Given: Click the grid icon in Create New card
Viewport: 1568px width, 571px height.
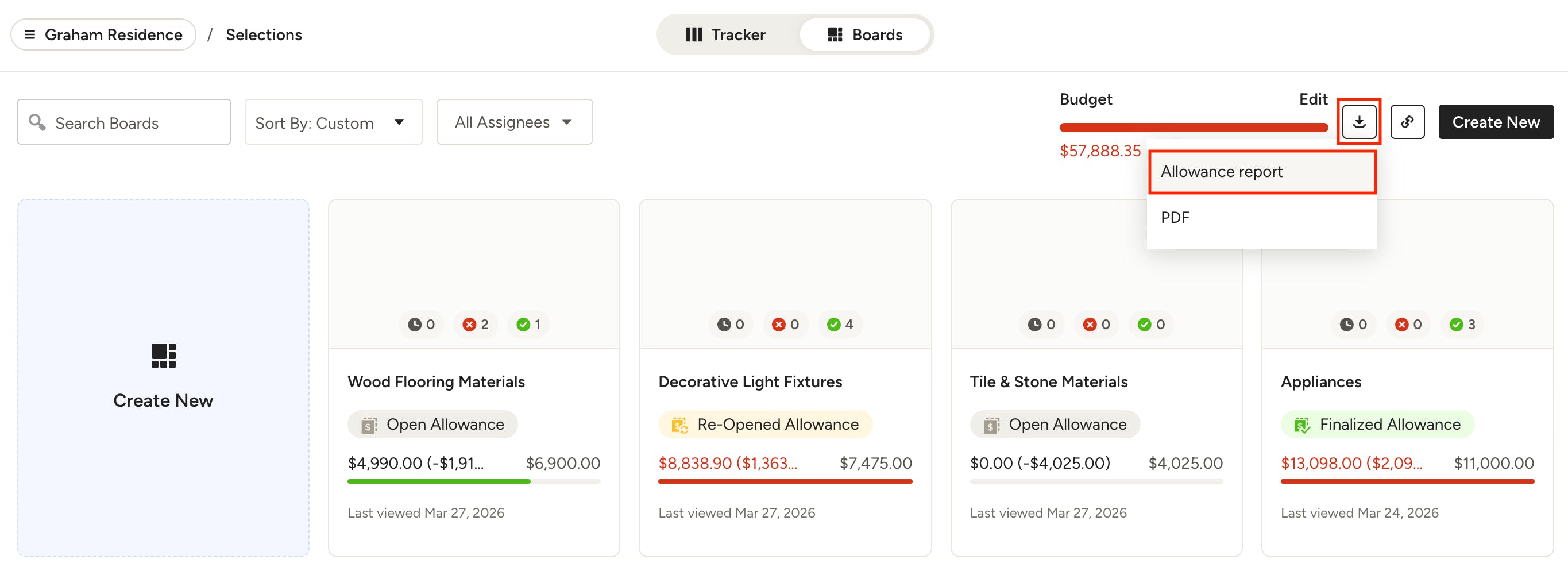Looking at the screenshot, I should click(163, 355).
